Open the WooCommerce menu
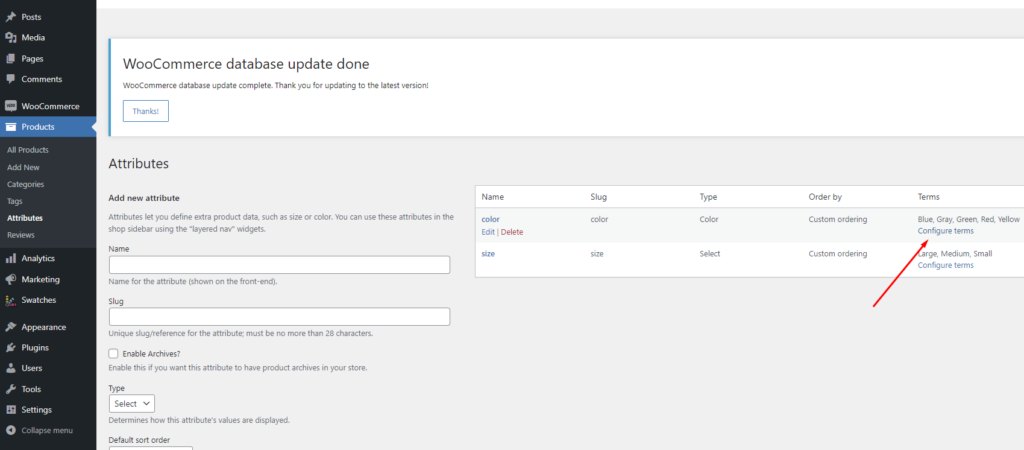 48,106
